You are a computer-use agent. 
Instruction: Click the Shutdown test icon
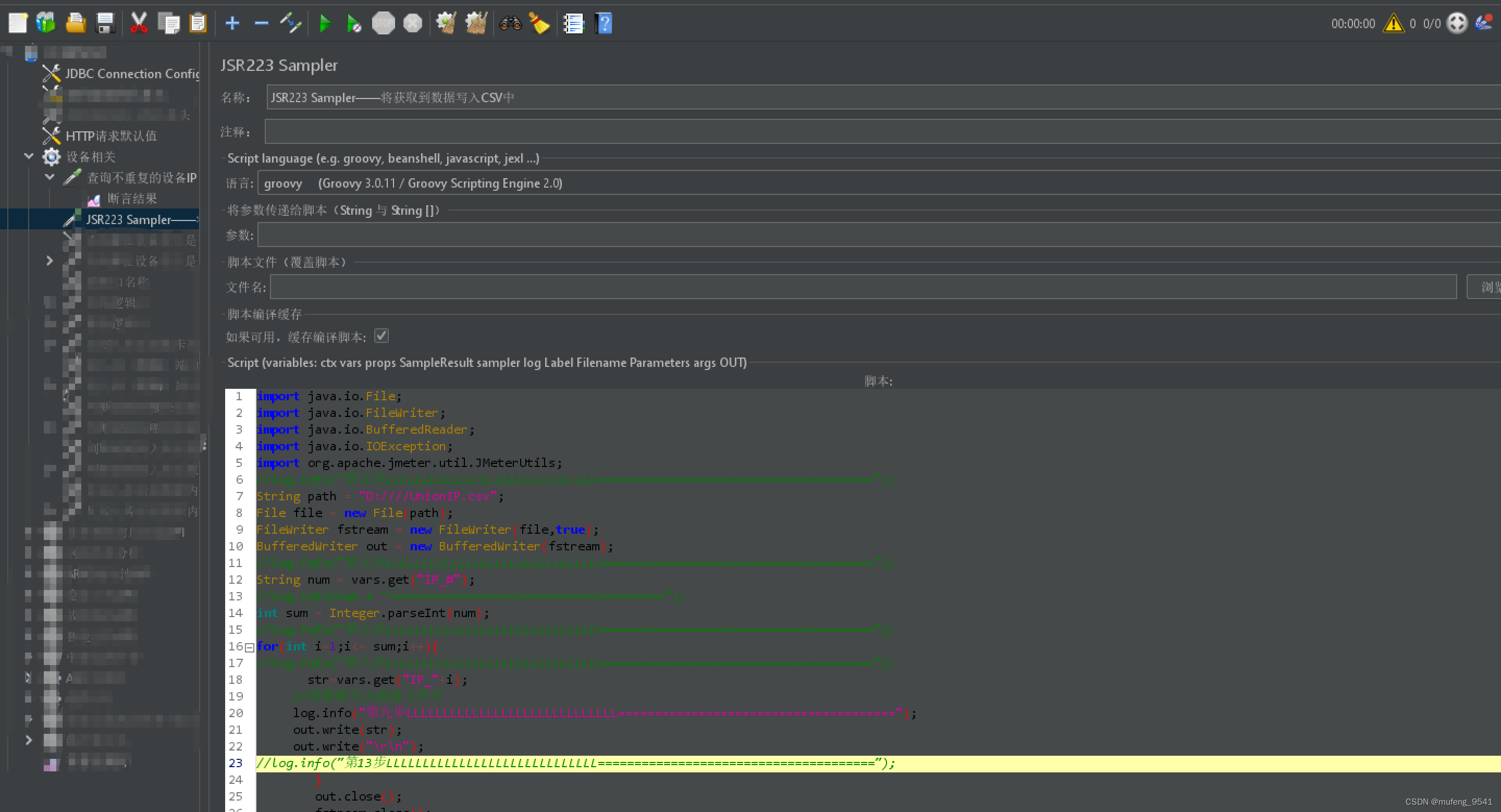coord(413,23)
